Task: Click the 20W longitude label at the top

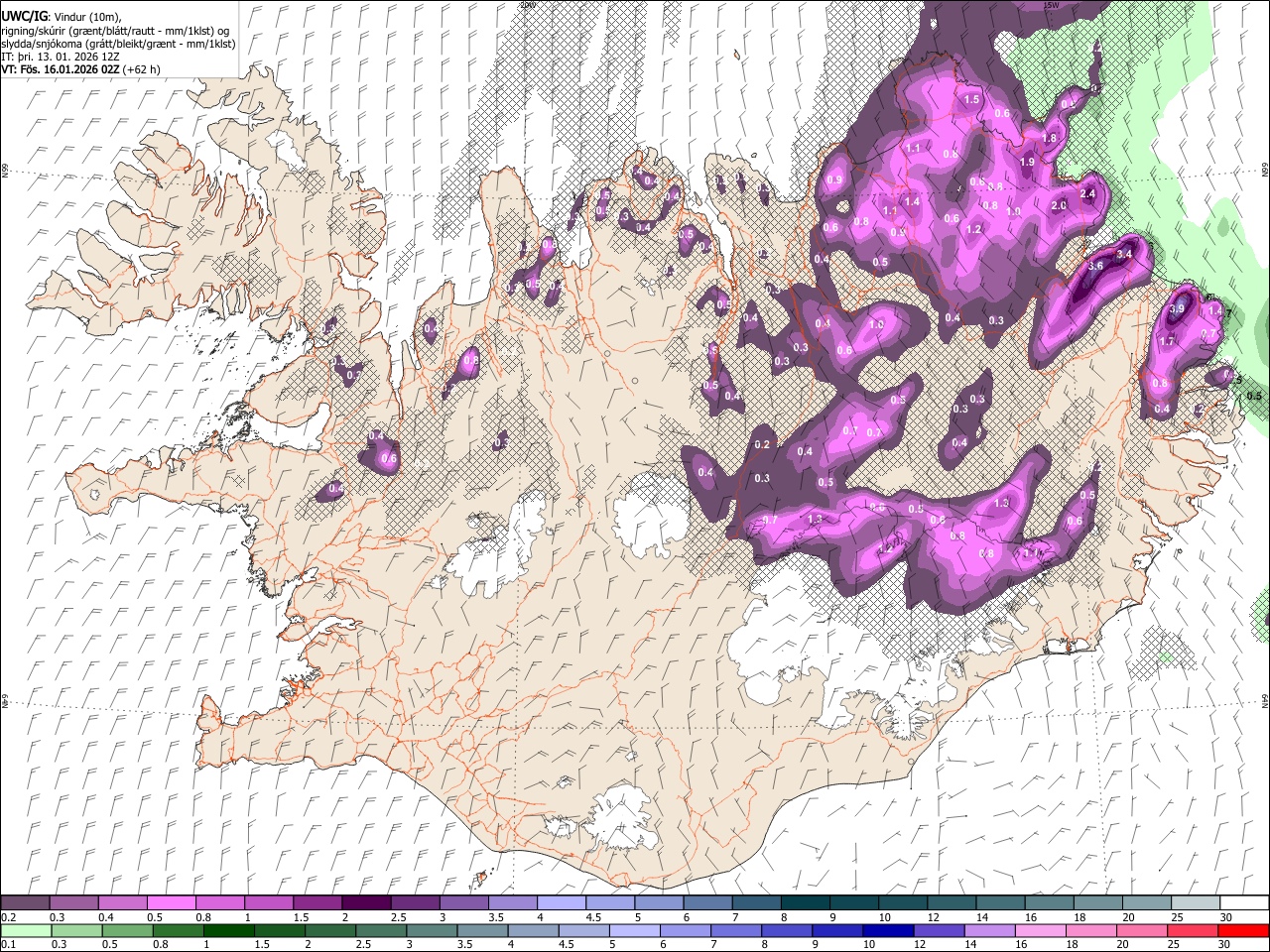Action: coord(527,5)
